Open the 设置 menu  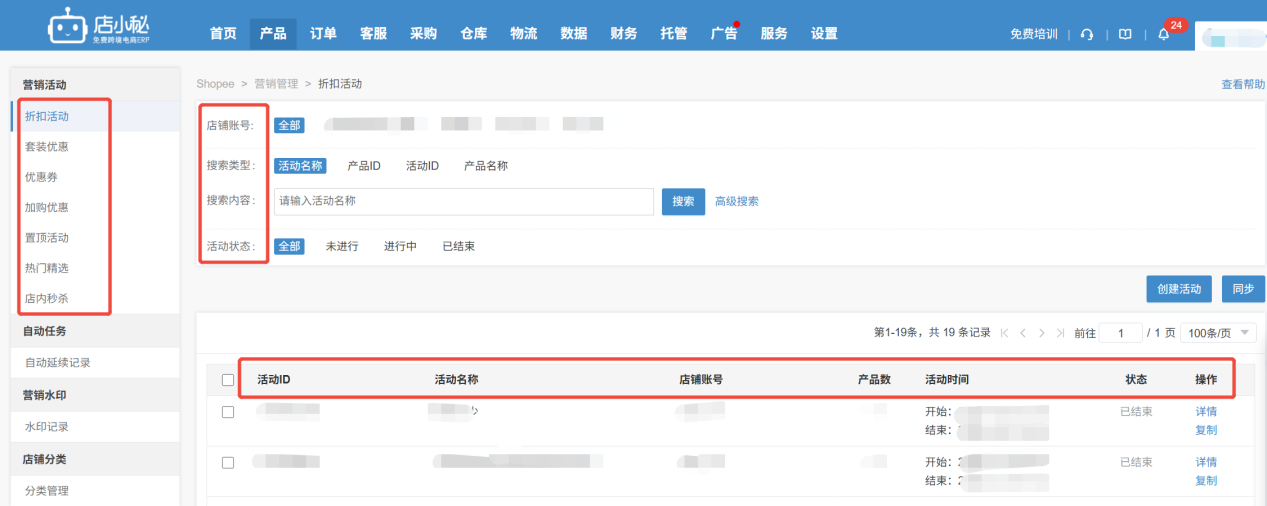(x=824, y=34)
